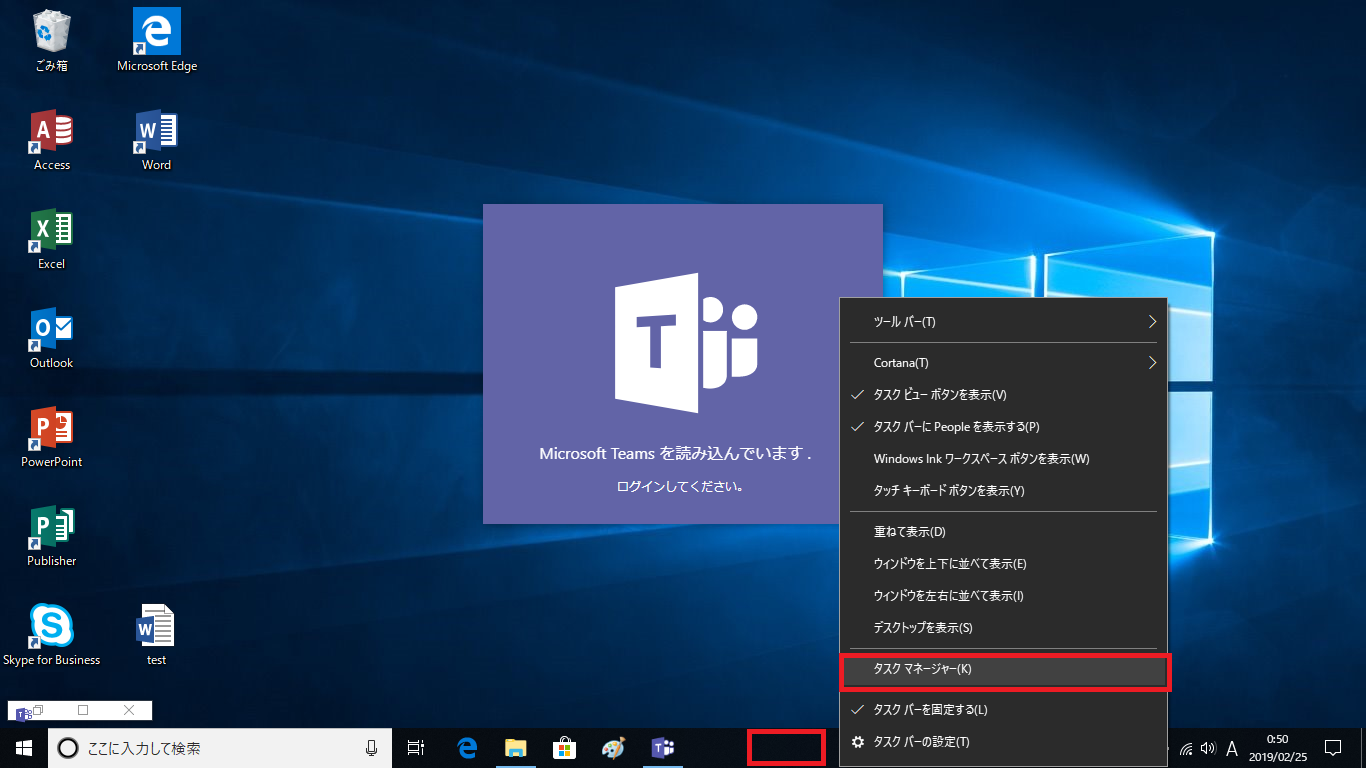Restore the small minimized Teams window
The height and width of the screenshot is (768, 1366).
click(x=38, y=710)
